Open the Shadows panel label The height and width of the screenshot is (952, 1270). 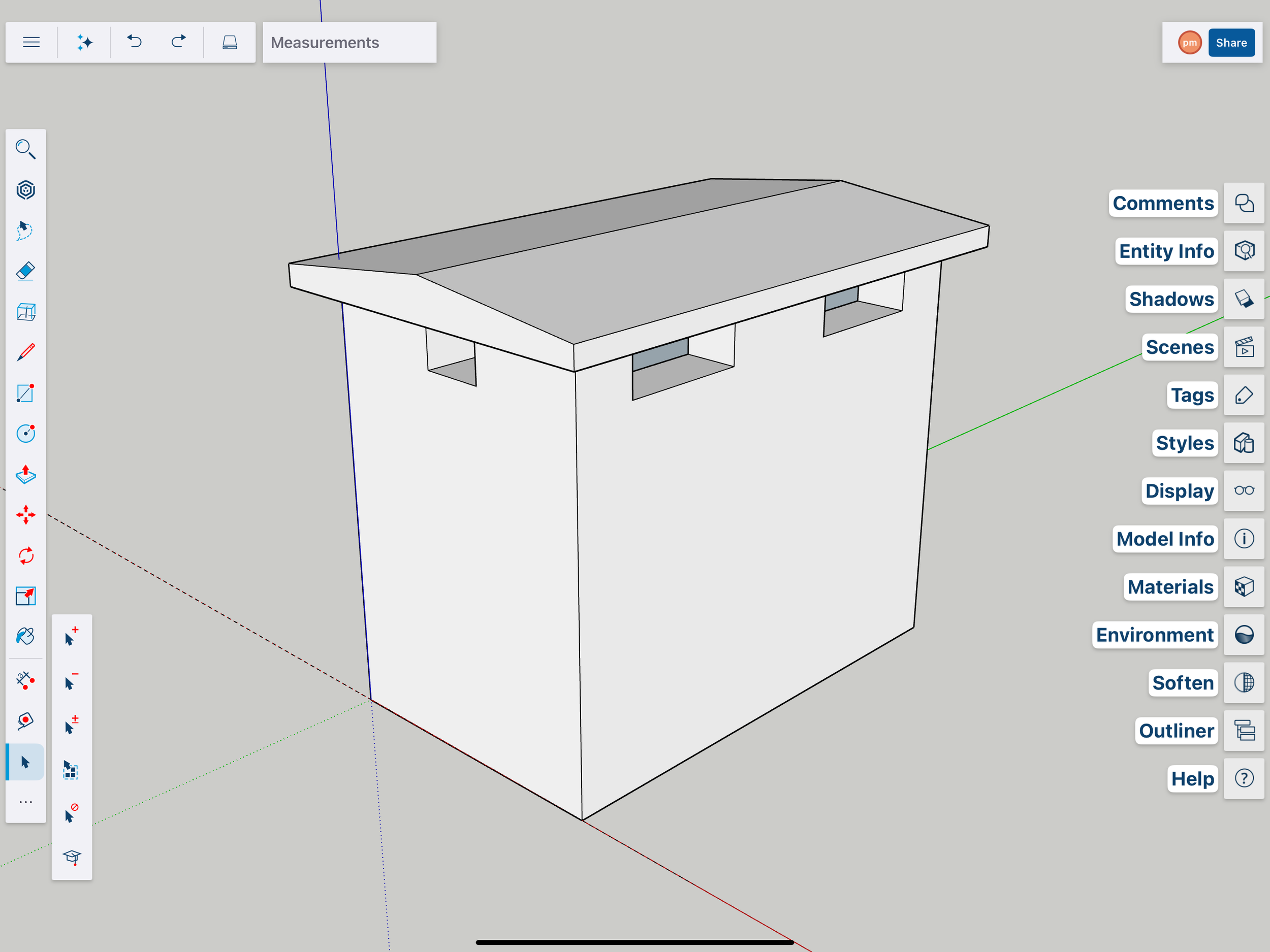(x=1171, y=299)
